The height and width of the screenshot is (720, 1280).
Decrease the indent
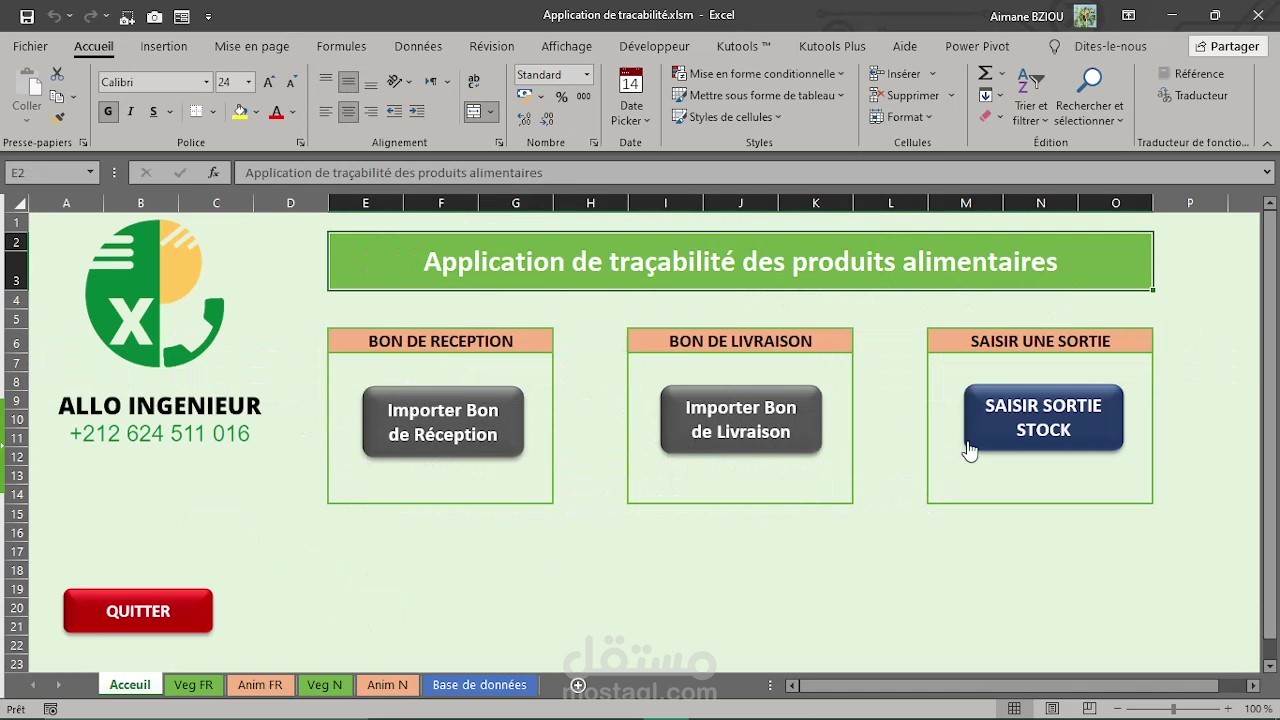[394, 112]
